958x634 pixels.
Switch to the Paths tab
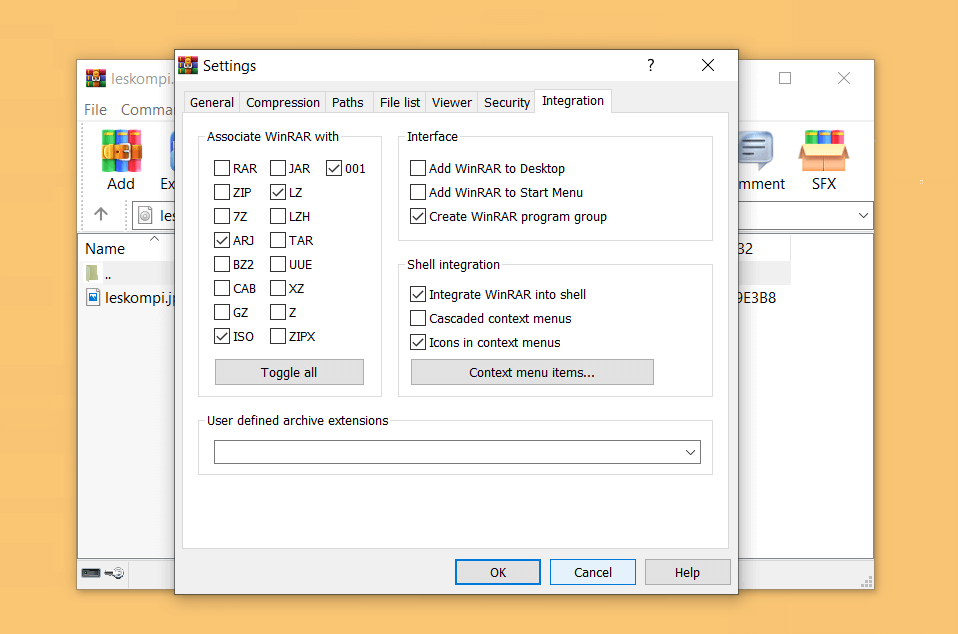tap(348, 103)
